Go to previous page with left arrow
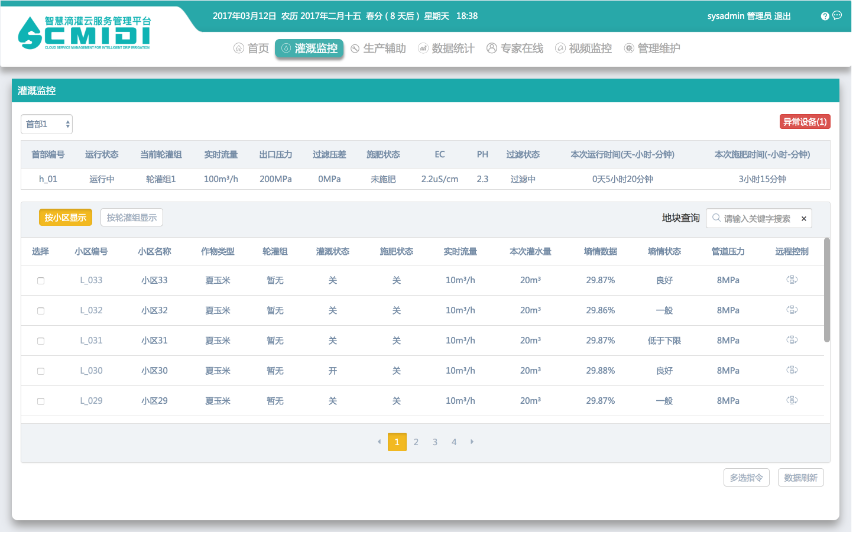 (379, 441)
